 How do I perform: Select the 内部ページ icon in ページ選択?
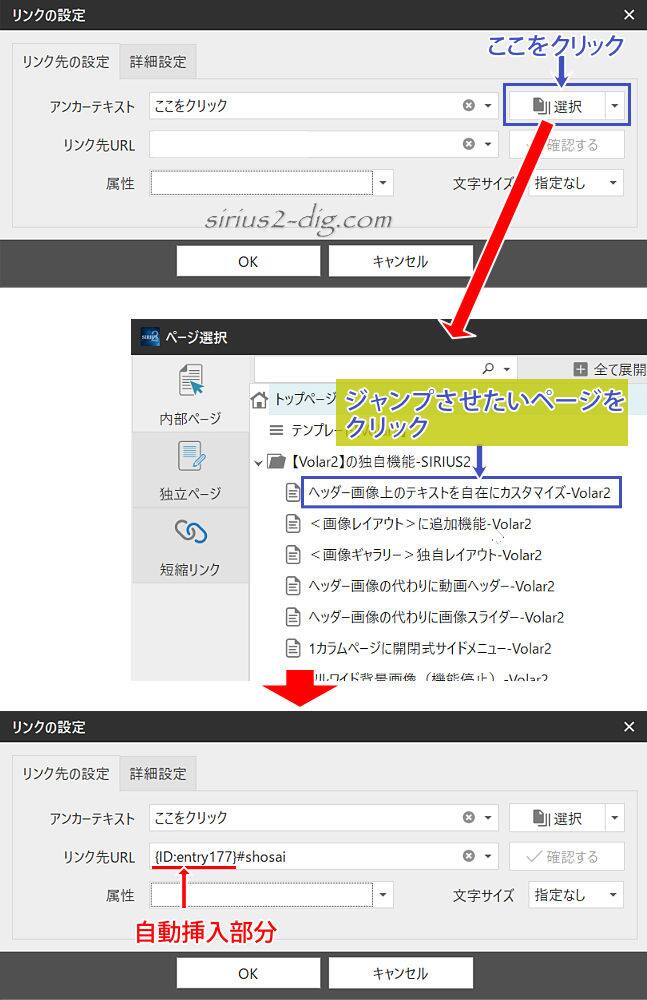[x=190, y=384]
